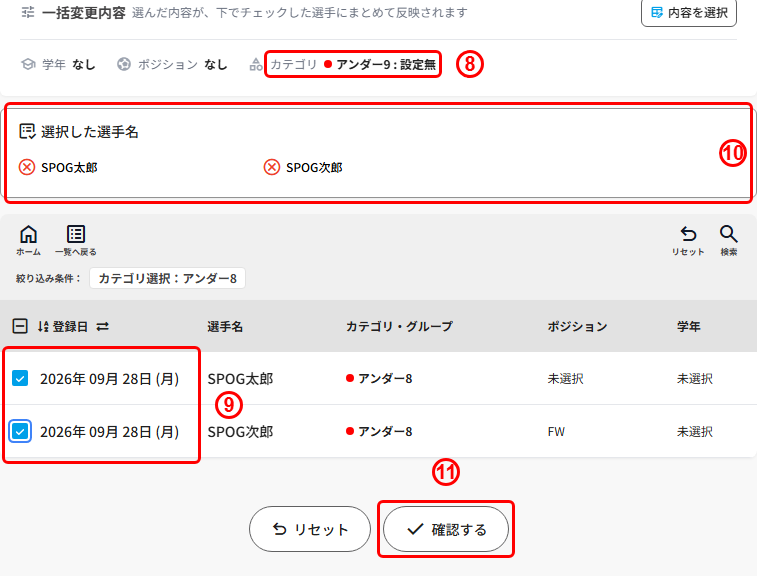Click the 確認する button
Image resolution: width=757 pixels, height=576 pixels.
coord(446,529)
